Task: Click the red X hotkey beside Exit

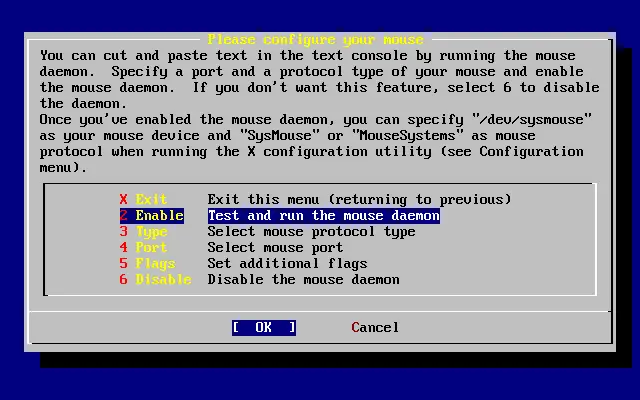Action: tap(124, 200)
